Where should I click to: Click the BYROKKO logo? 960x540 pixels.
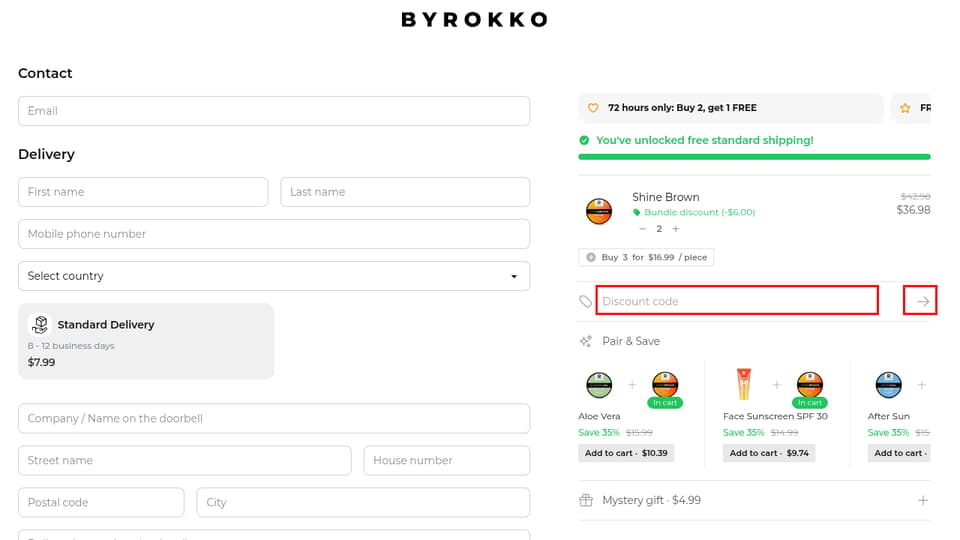[474, 20]
